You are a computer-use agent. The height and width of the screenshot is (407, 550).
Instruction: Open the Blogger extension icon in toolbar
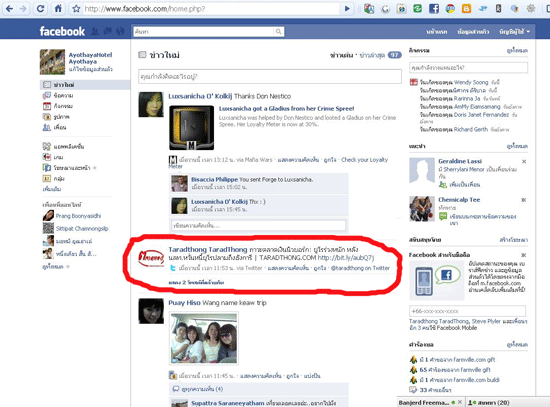(x=466, y=8)
